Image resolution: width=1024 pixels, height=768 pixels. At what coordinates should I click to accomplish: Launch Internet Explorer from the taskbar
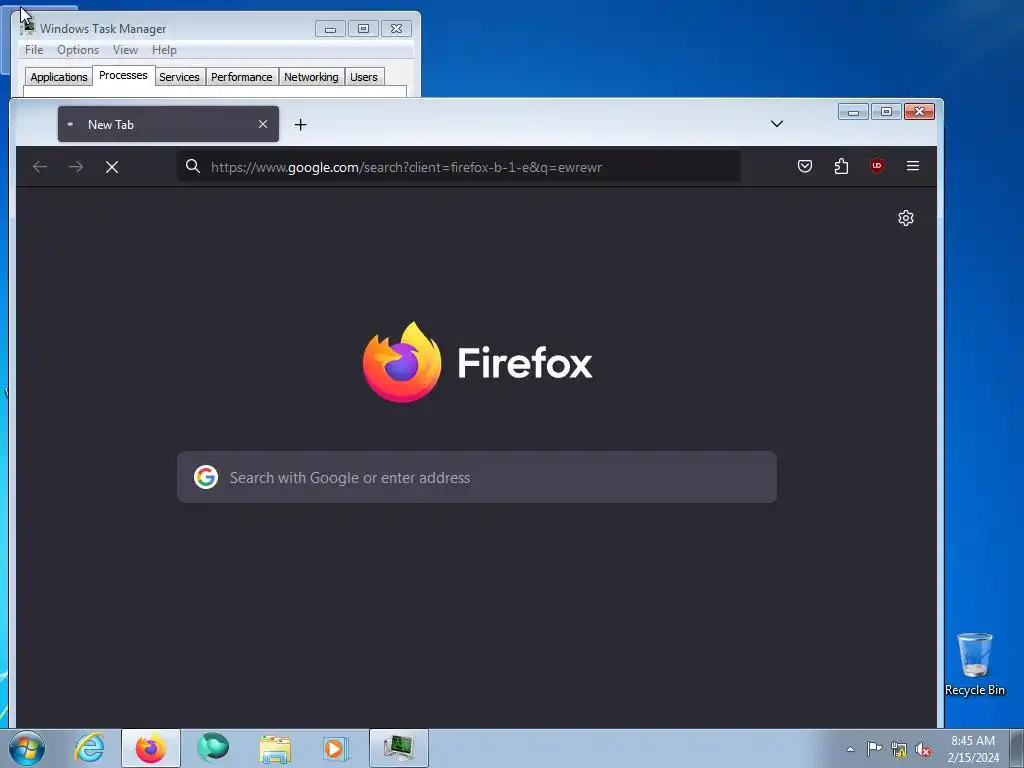(89, 748)
